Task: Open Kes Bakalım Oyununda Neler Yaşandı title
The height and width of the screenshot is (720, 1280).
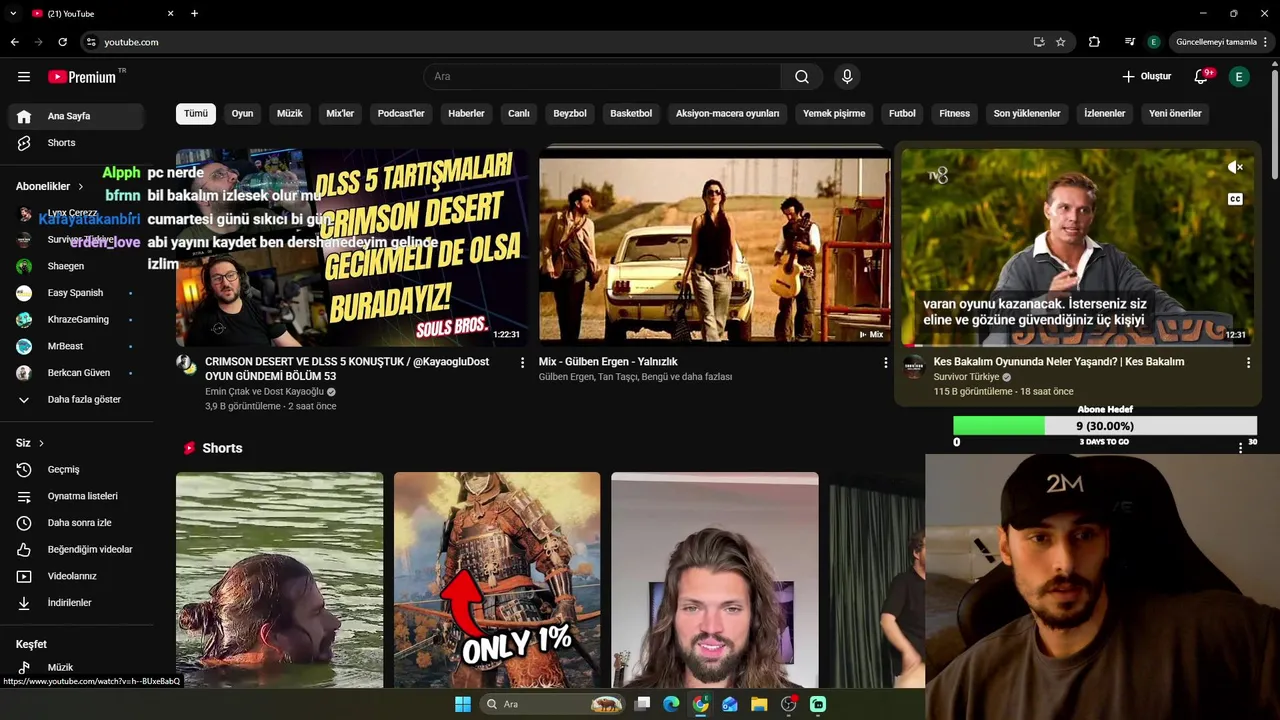Action: [x=1058, y=362]
